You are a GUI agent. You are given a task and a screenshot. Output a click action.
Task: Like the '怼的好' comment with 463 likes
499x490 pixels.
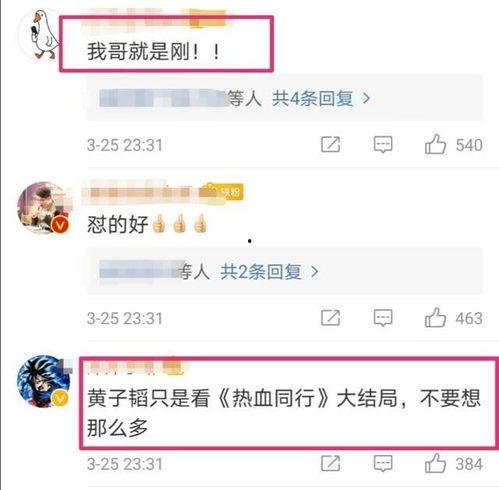(435, 318)
